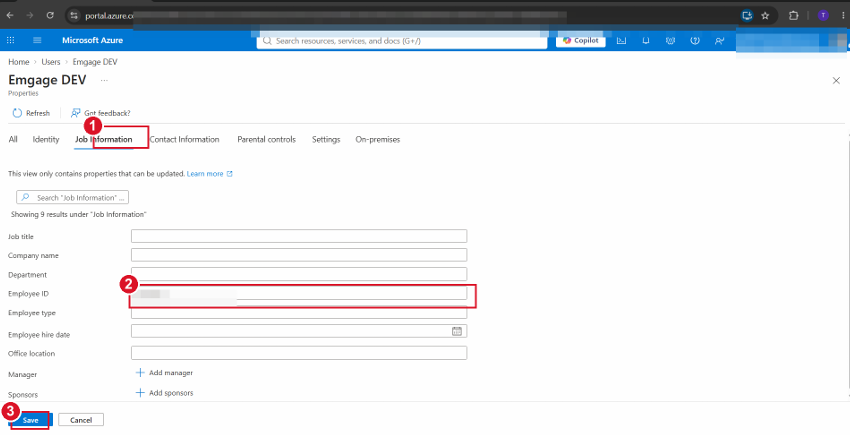The image size is (850, 435).
Task: Click Add manager
Action: click(x=164, y=373)
